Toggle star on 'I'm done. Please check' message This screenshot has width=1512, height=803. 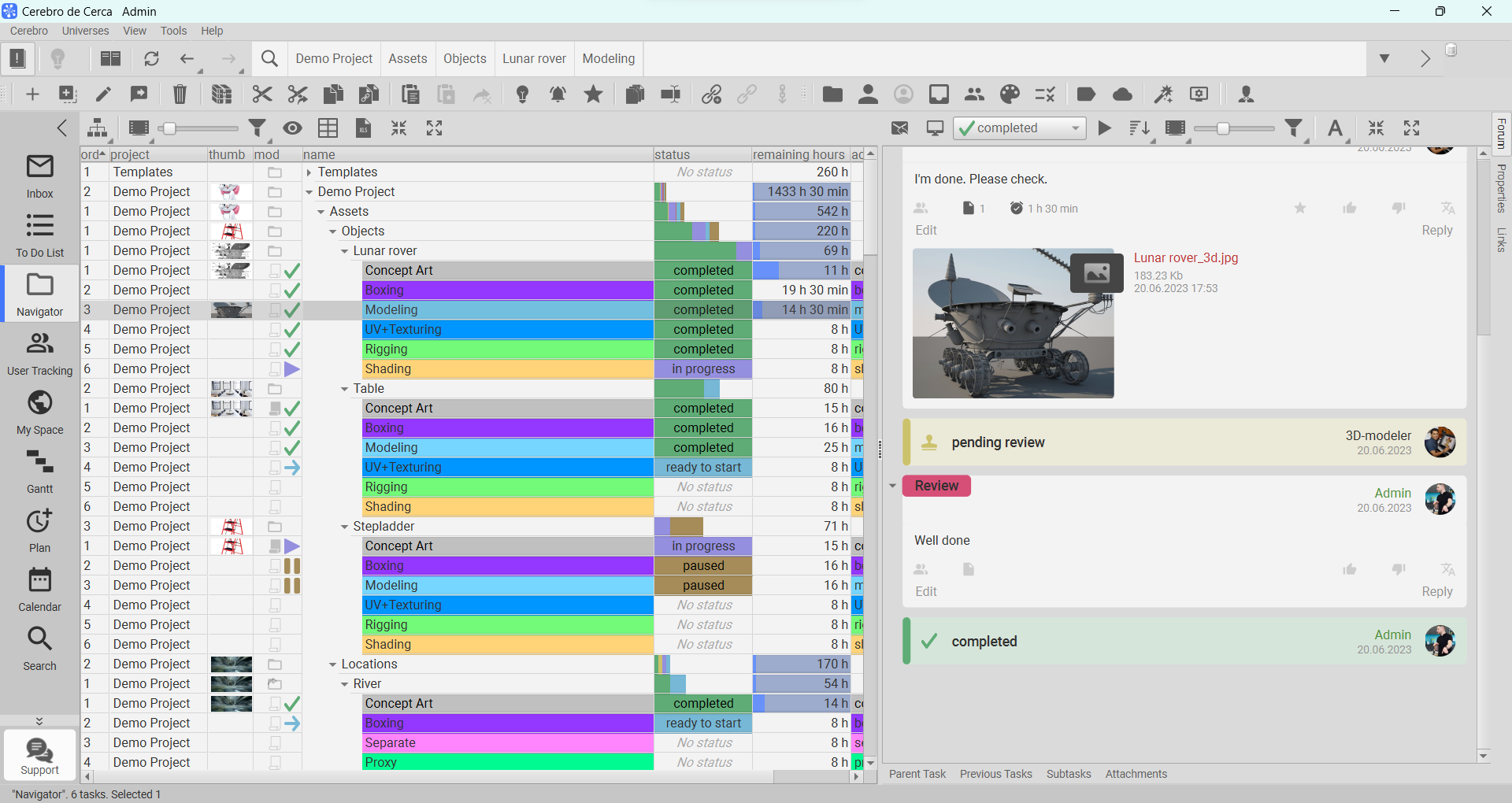[x=1300, y=208]
